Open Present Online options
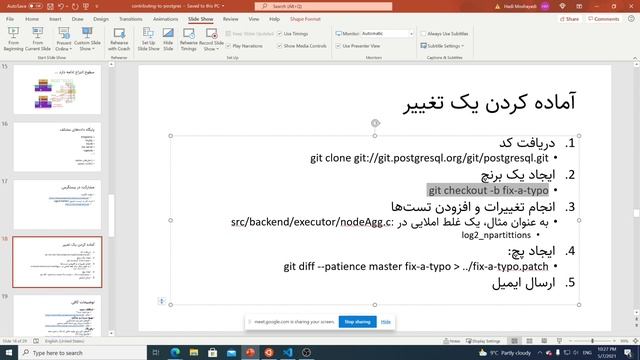This screenshot has width=640, height=360. coord(63,39)
